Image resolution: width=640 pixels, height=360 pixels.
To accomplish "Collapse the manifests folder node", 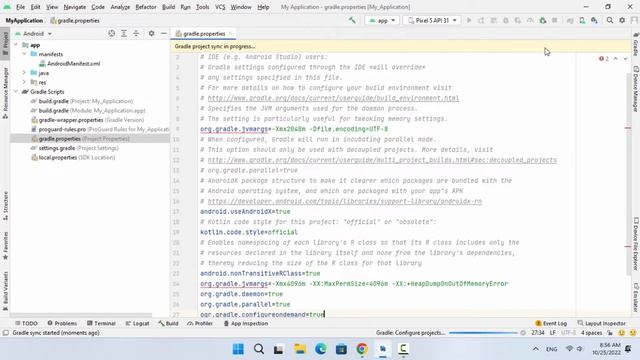I will (24, 54).
